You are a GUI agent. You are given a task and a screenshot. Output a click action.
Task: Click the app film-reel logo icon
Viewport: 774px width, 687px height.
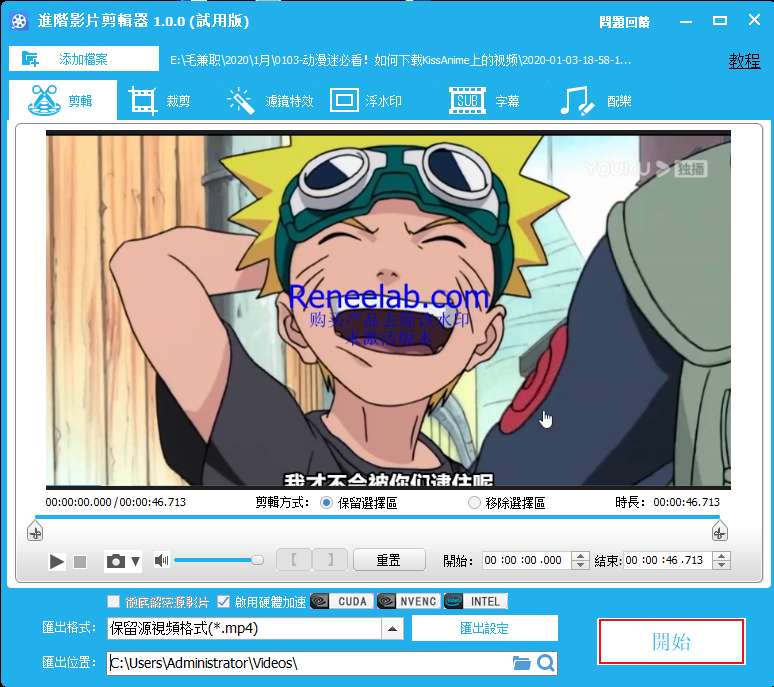coord(19,21)
